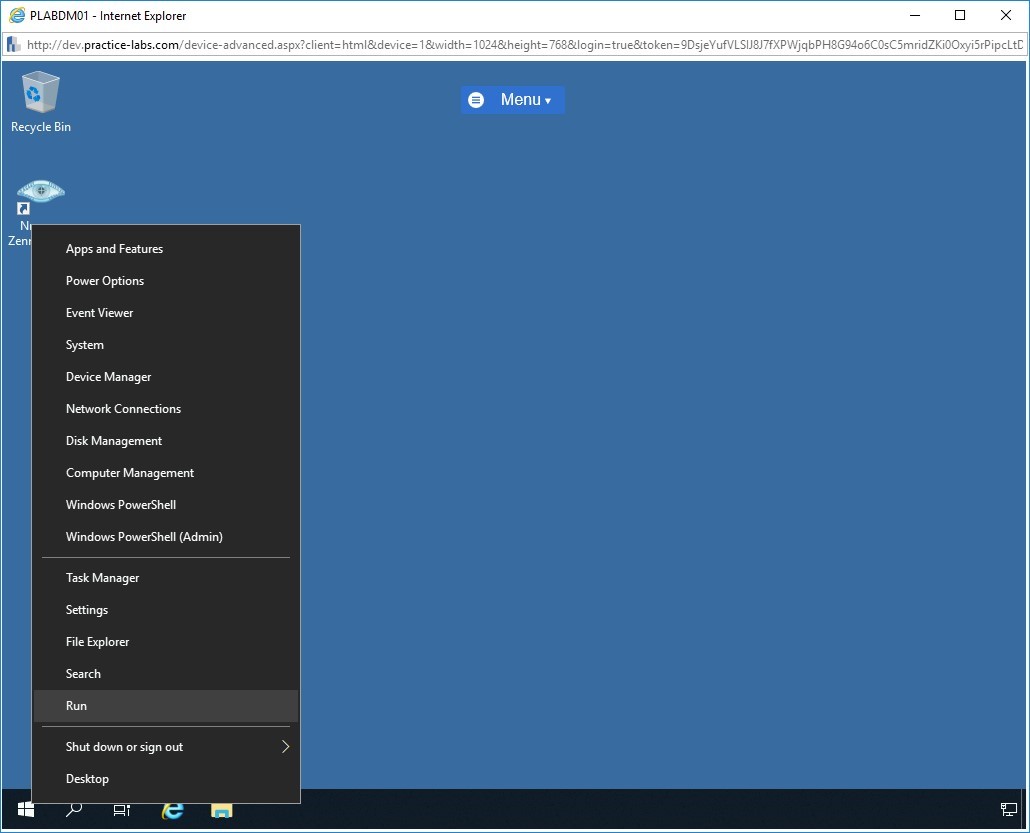Viewport: 1030px width, 833px height.
Task: Click the page icon in the address bar
Action: pos(13,45)
